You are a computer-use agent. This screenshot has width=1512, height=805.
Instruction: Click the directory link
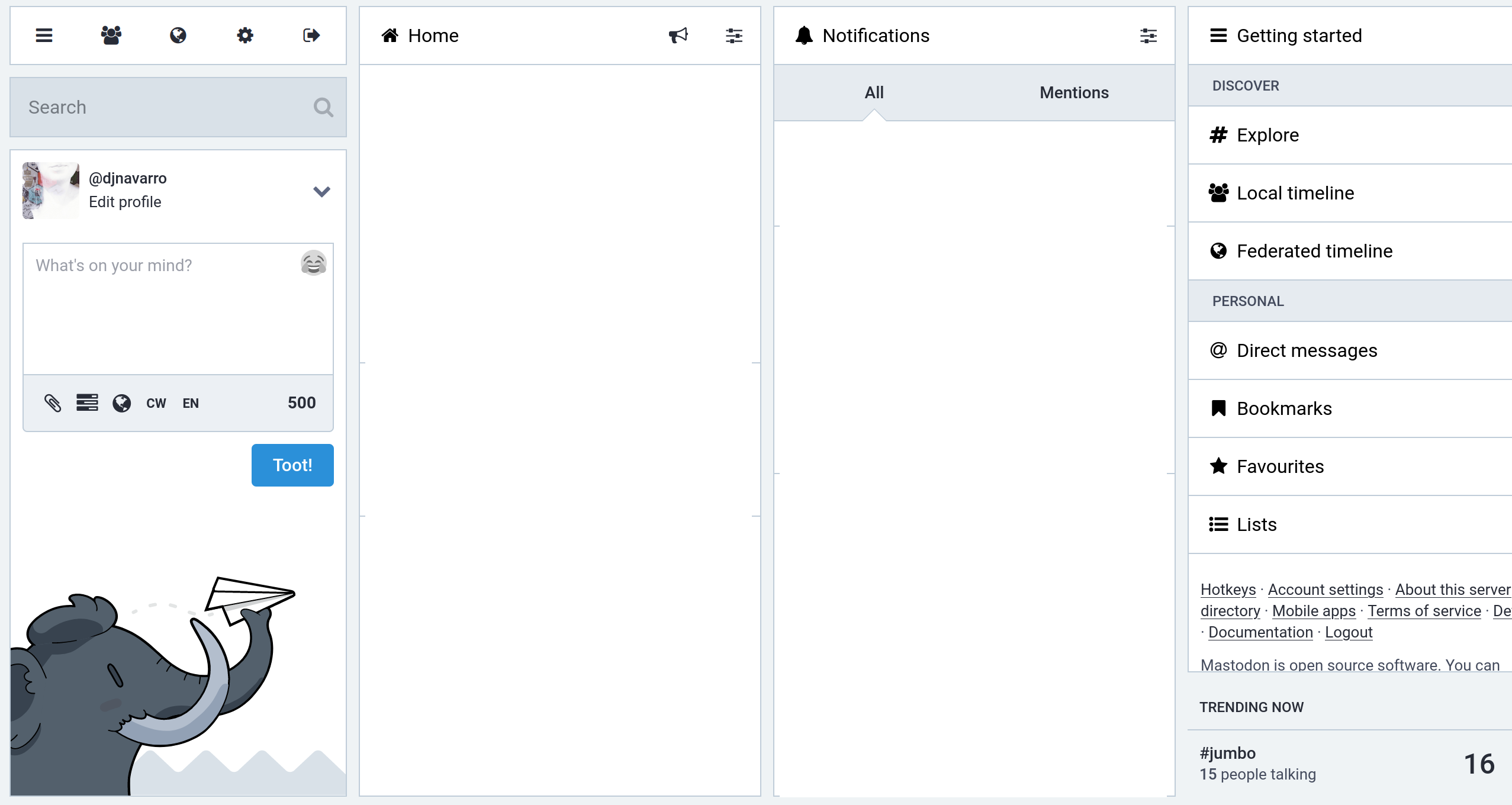pyautogui.click(x=1230, y=611)
